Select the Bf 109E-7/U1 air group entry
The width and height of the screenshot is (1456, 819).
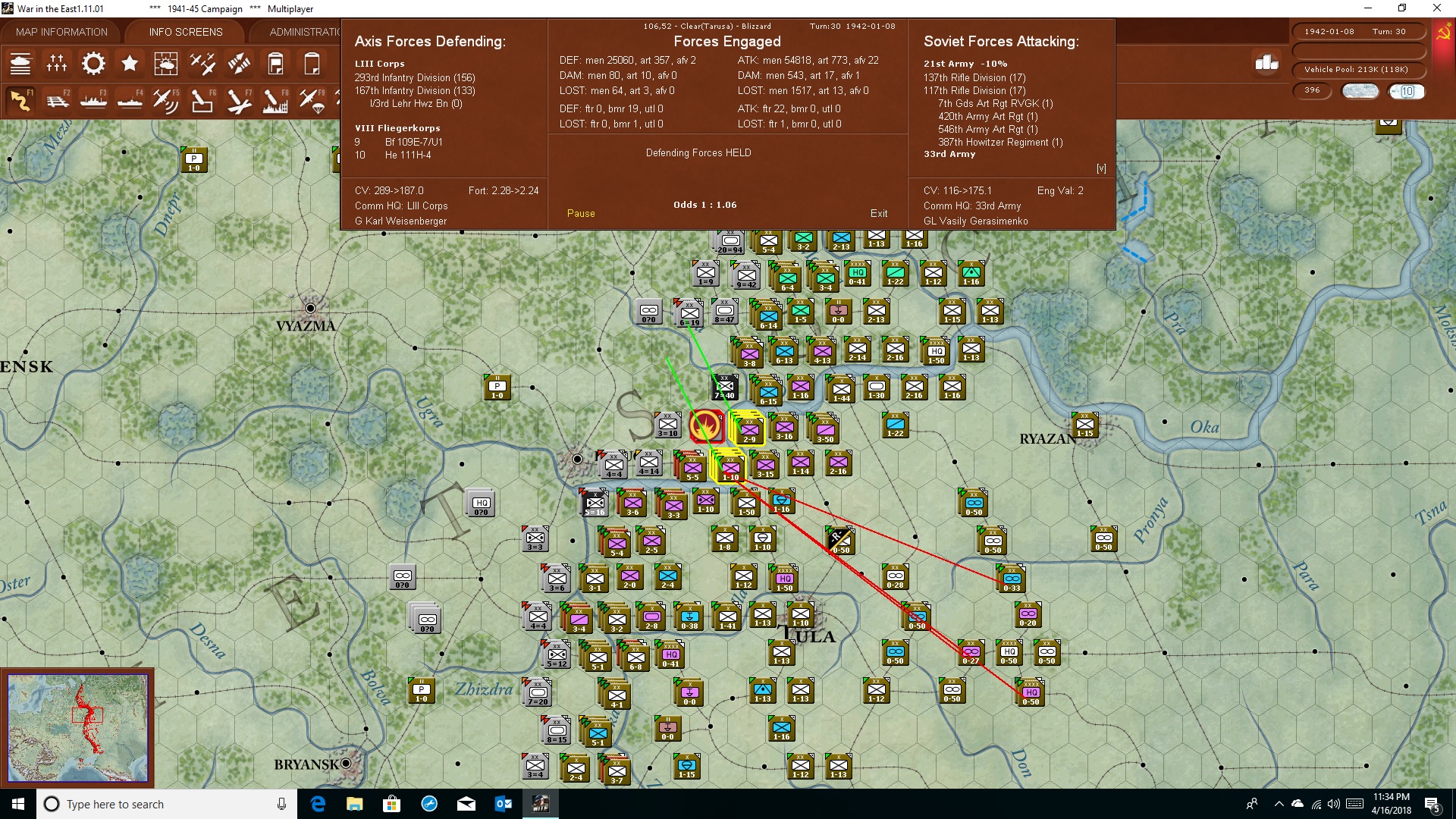pyautogui.click(x=413, y=143)
